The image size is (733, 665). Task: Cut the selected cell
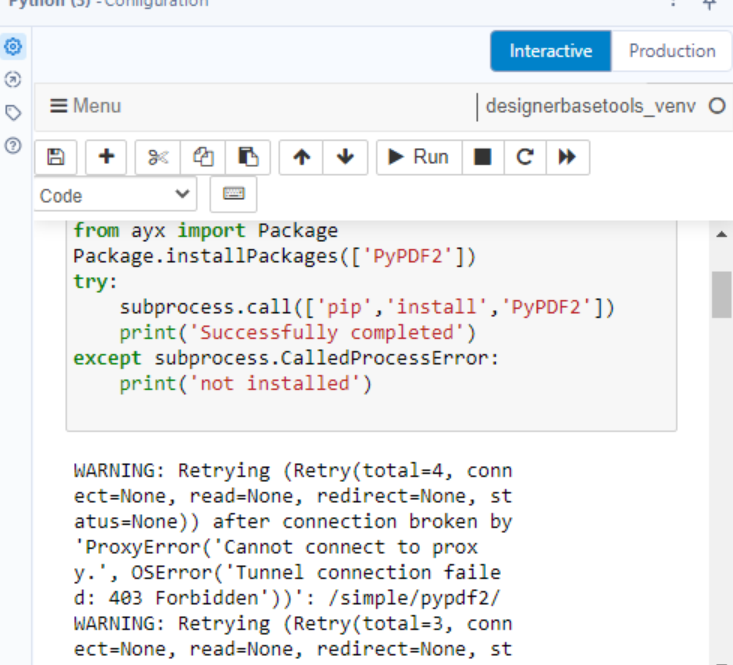pos(158,157)
